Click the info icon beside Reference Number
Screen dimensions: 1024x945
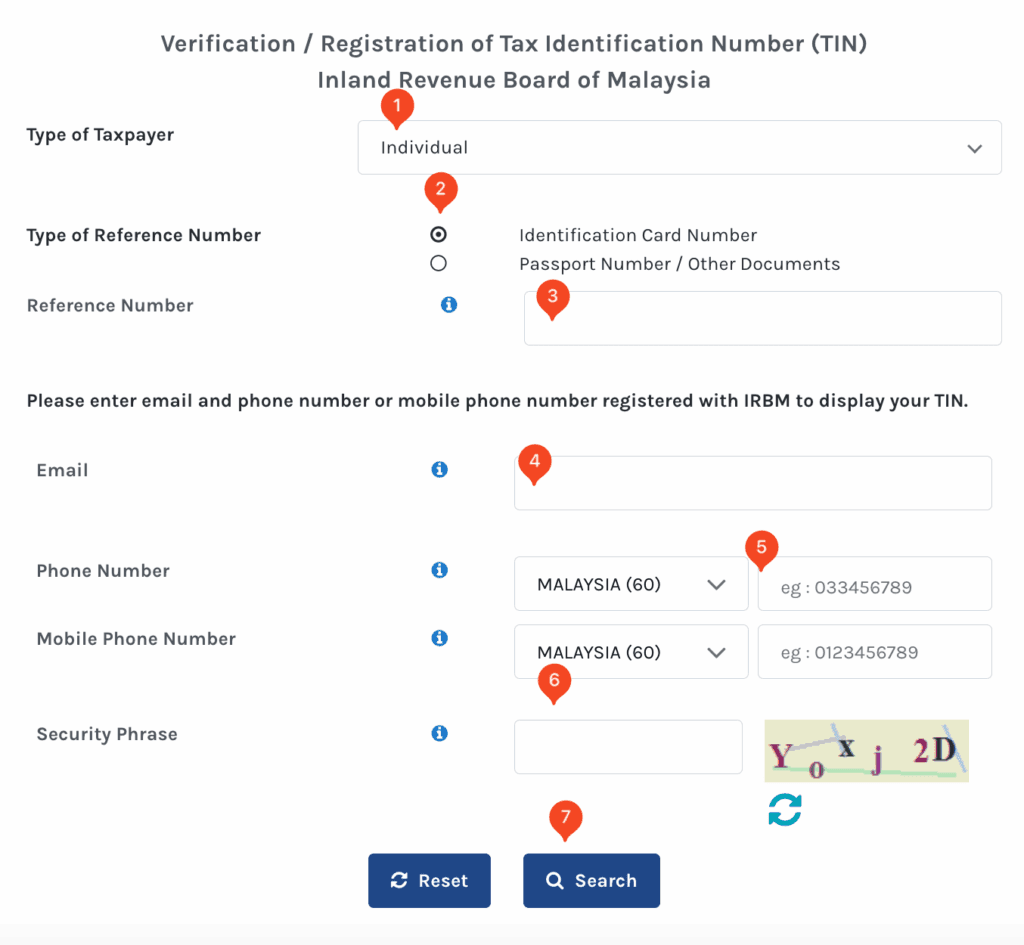(449, 305)
